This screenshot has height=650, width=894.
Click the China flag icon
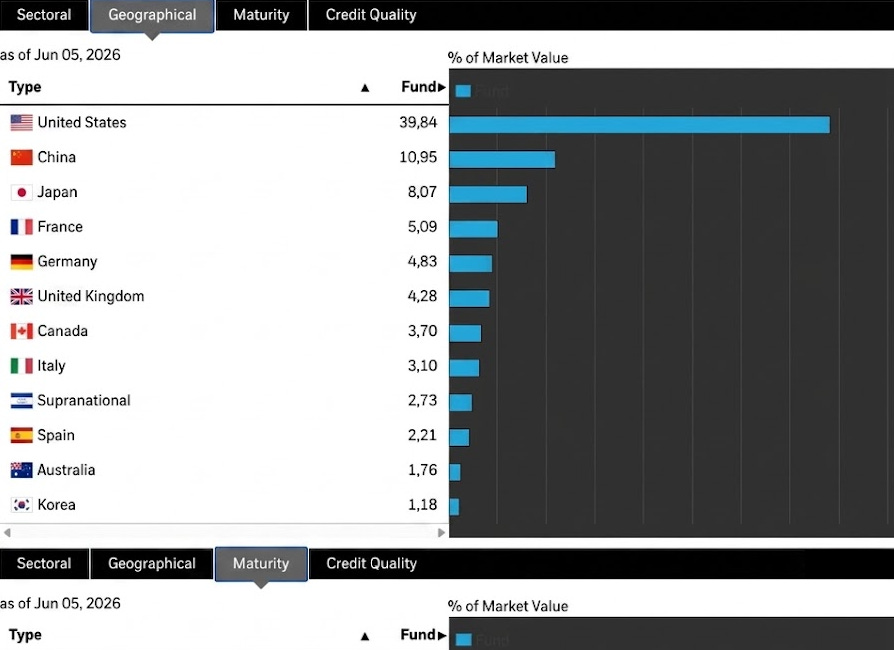tap(22, 157)
